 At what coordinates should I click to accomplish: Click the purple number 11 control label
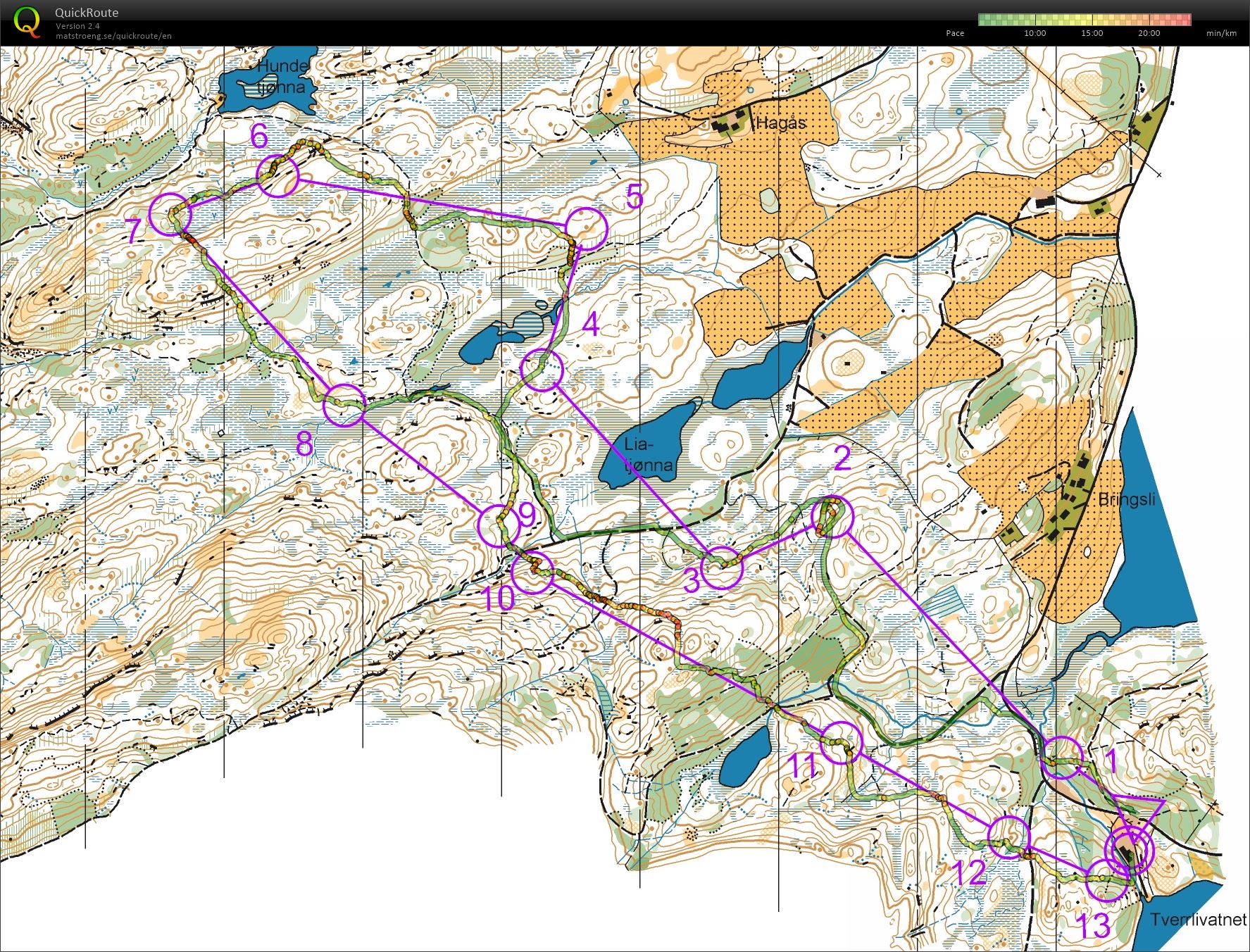pyautogui.click(x=802, y=766)
